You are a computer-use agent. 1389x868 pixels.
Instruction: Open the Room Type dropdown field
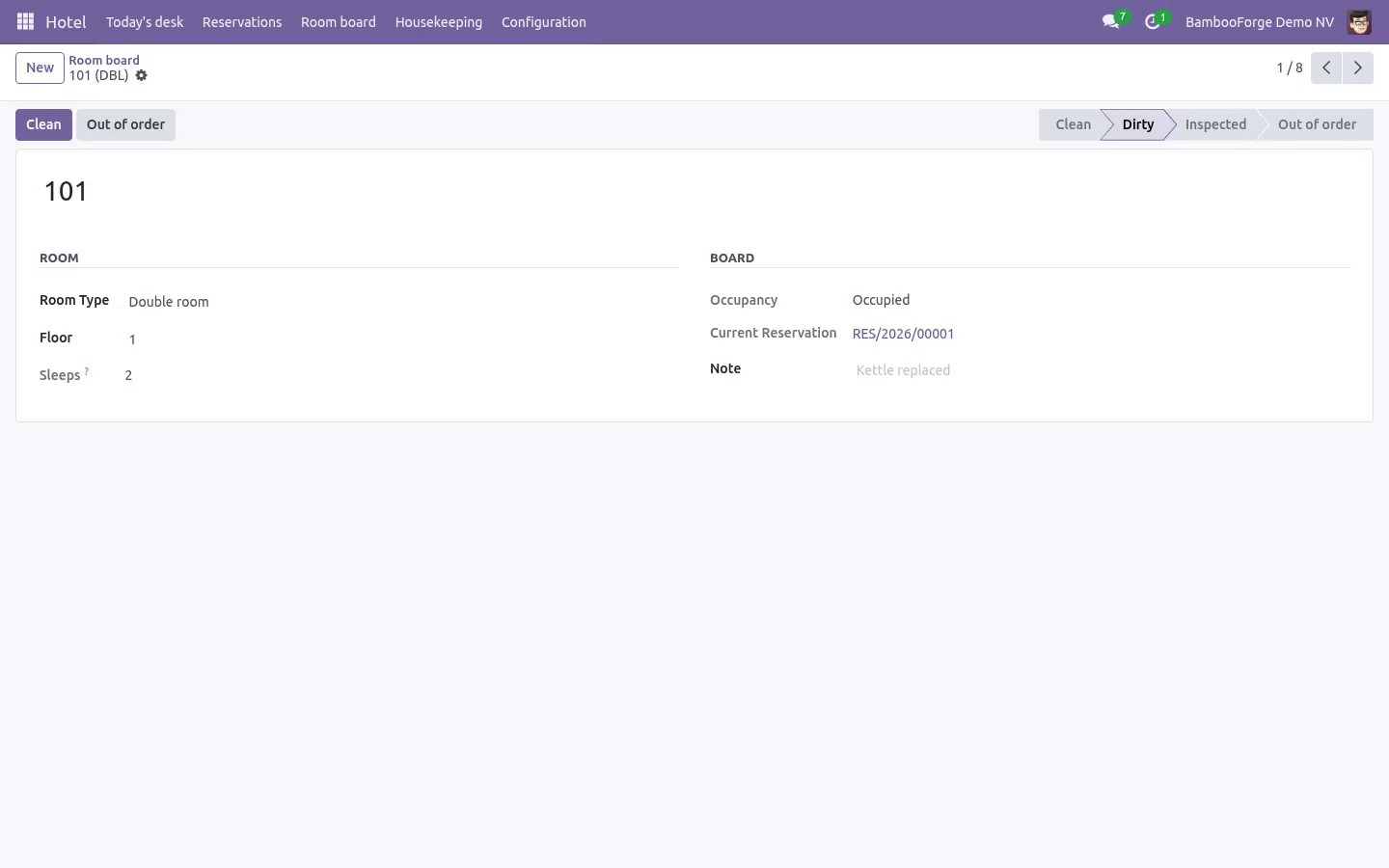coord(400,302)
